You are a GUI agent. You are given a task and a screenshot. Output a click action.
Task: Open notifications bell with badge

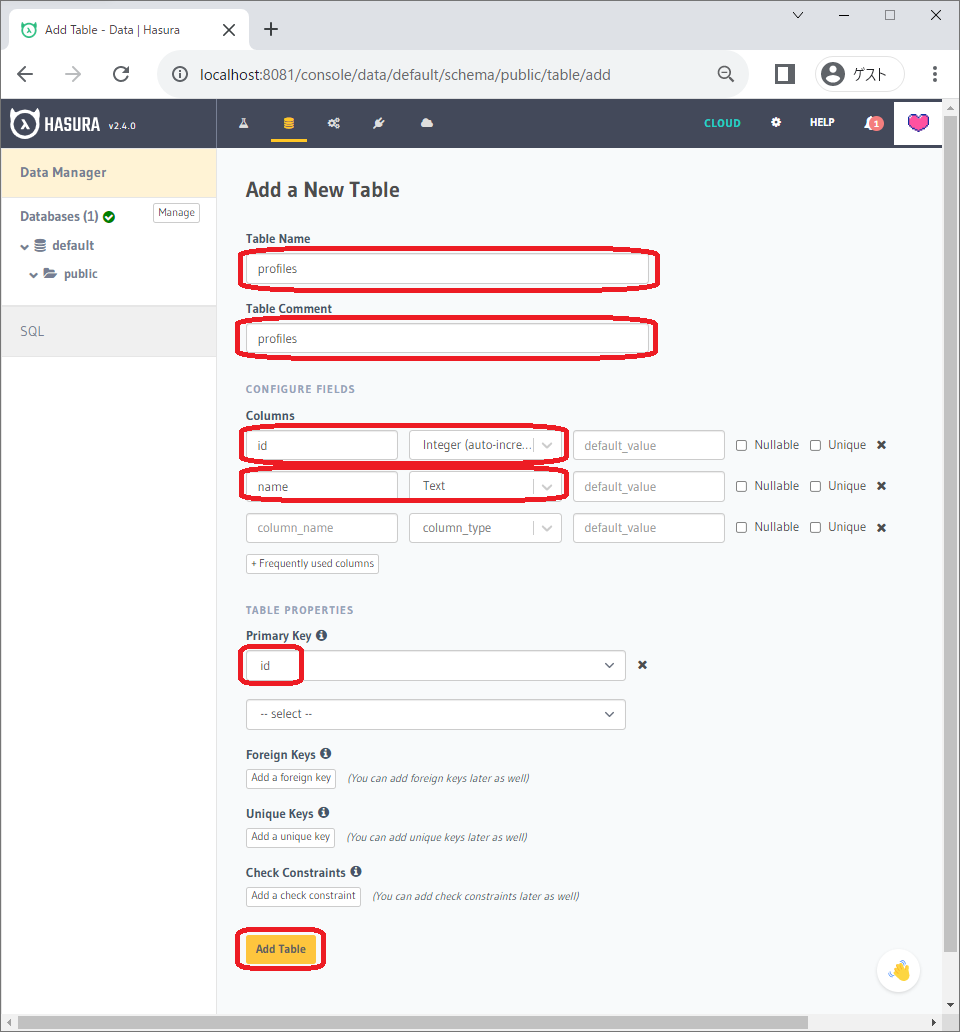pyautogui.click(x=873, y=123)
